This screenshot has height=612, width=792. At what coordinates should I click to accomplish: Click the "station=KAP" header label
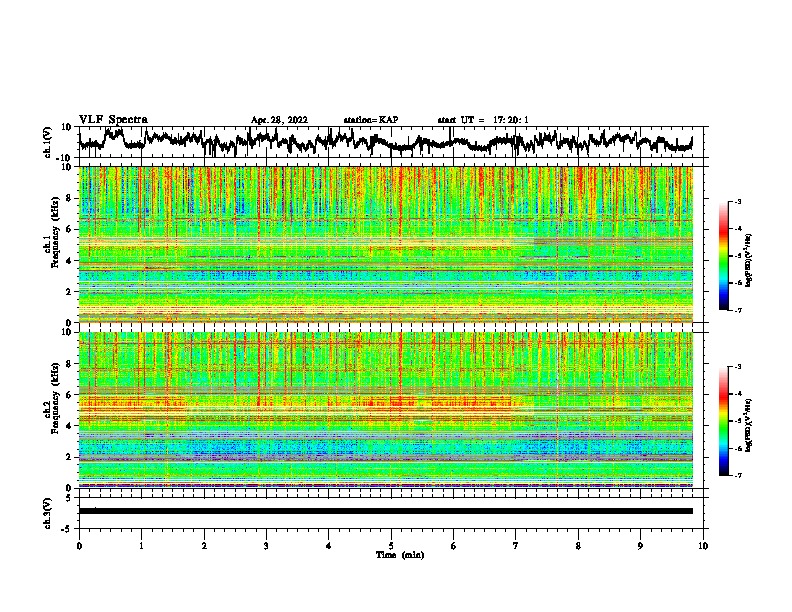tap(371, 120)
